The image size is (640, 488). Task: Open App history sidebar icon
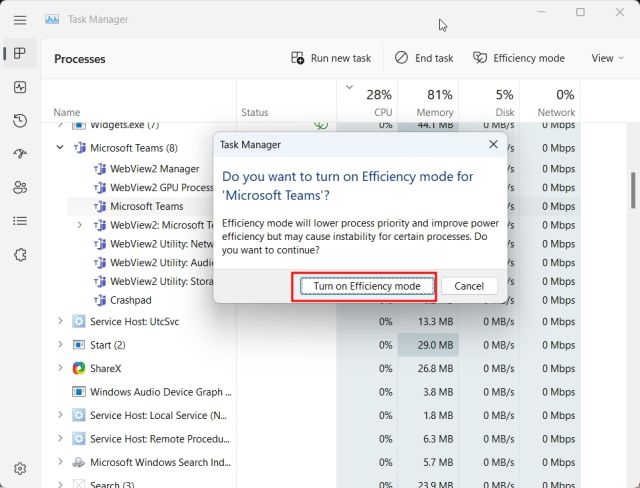[x=20, y=121]
